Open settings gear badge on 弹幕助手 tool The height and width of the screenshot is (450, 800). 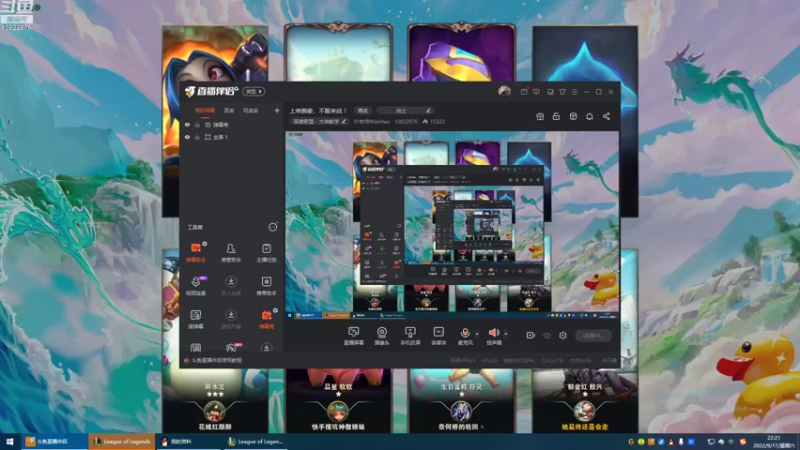(205, 244)
